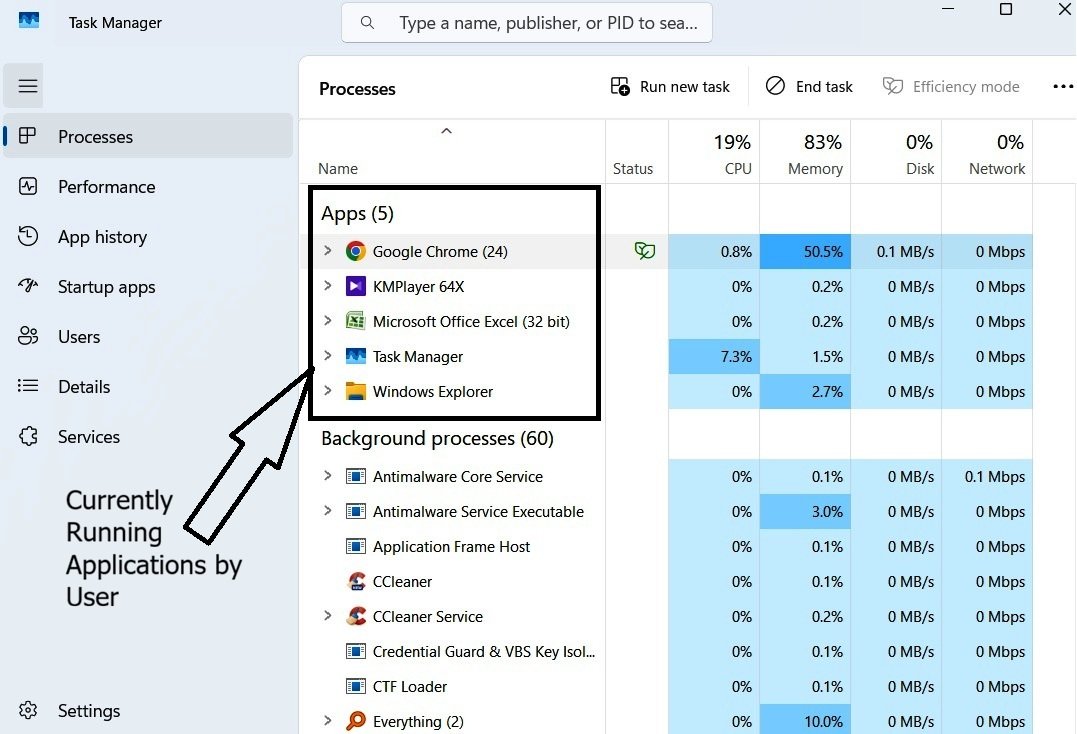This screenshot has height=734, width=1077.
Task: Click the Credential Guard process icon
Action: tap(356, 652)
